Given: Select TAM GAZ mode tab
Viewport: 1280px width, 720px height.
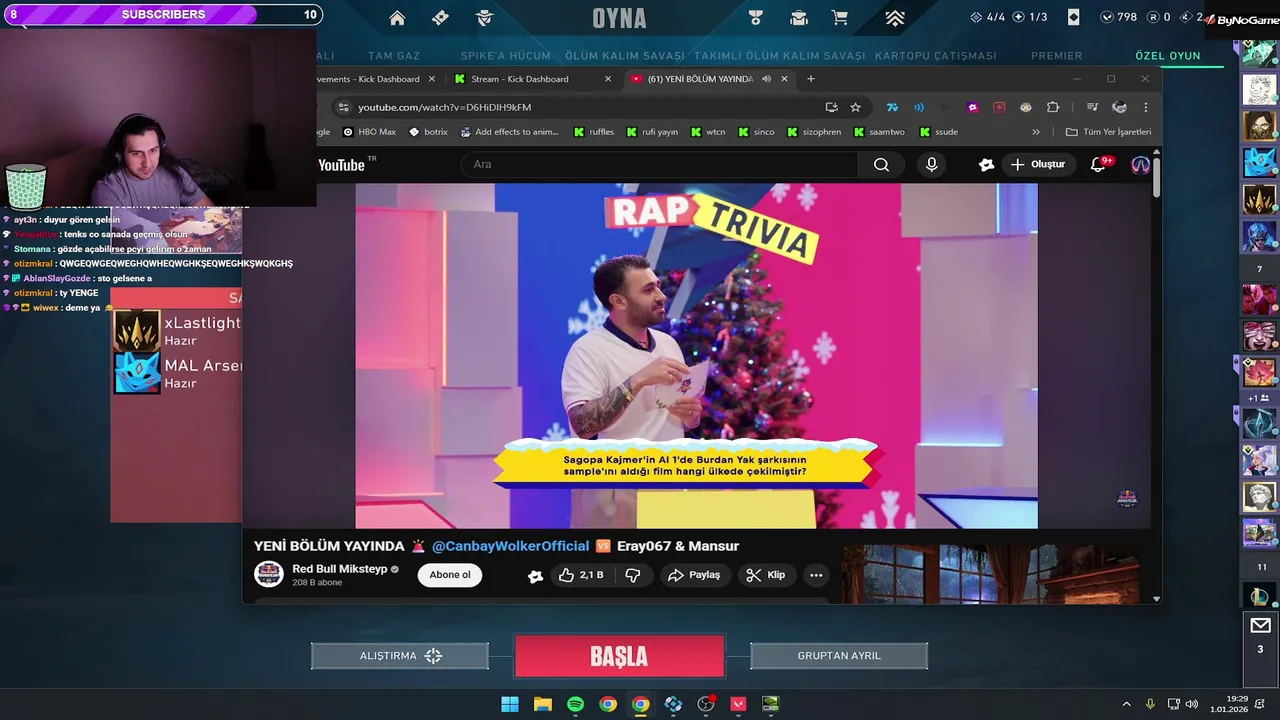Looking at the screenshot, I should (394, 56).
